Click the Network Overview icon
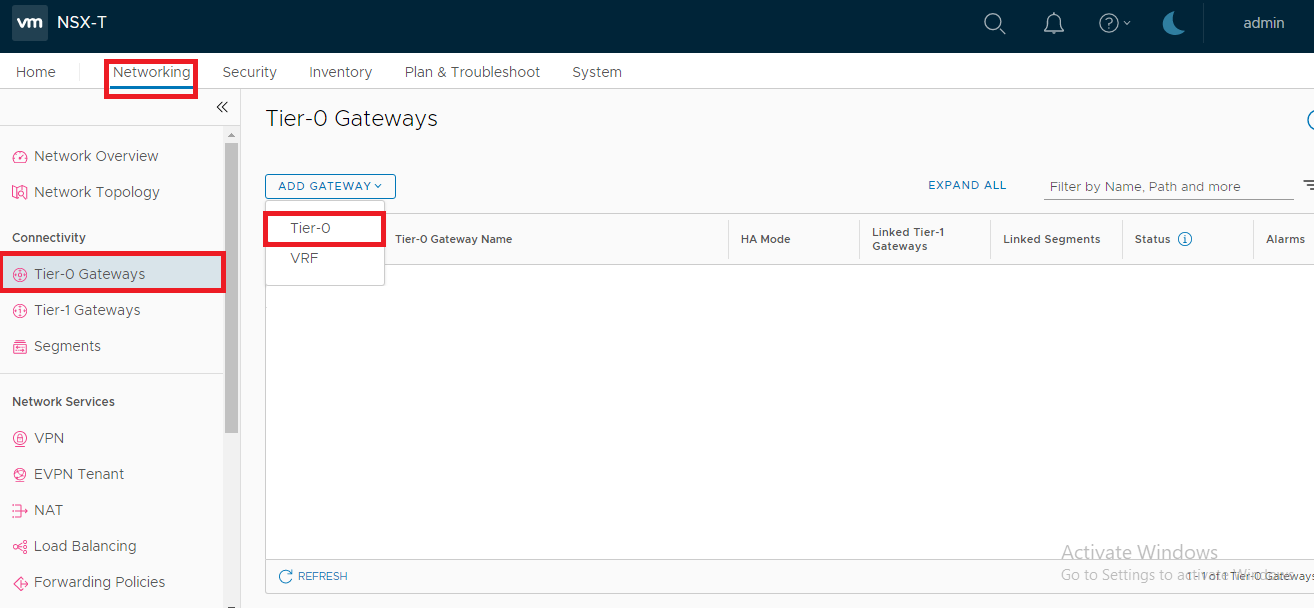Screen dimensions: 1314x608 [20, 157]
